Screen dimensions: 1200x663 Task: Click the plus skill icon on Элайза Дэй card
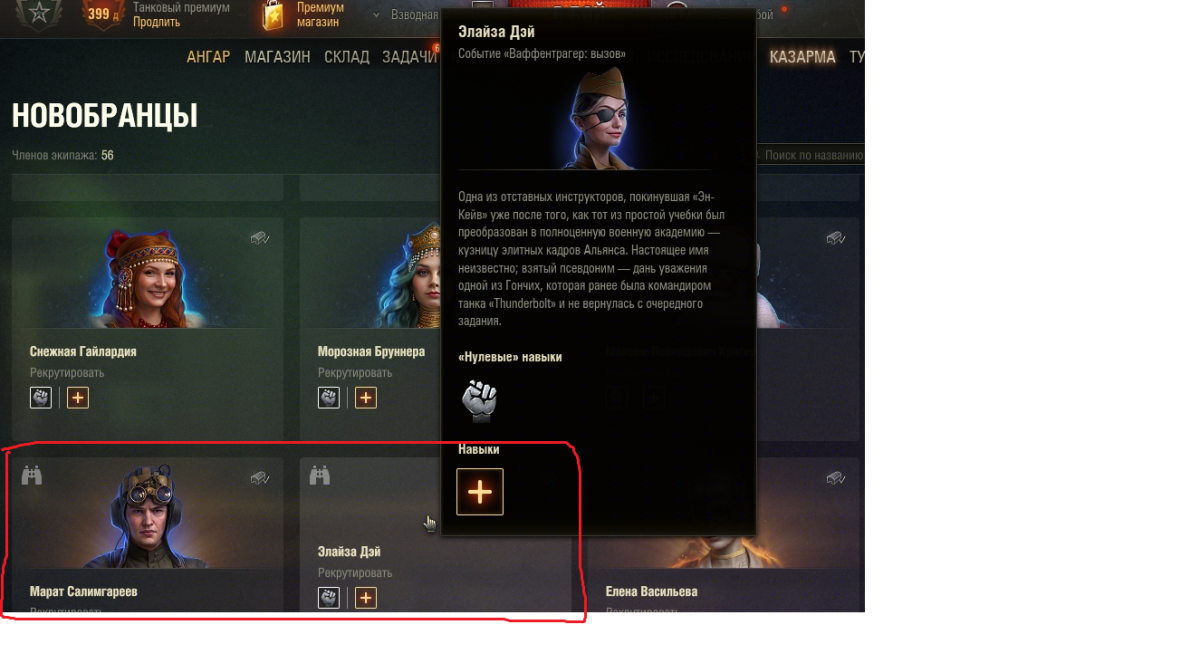366,597
